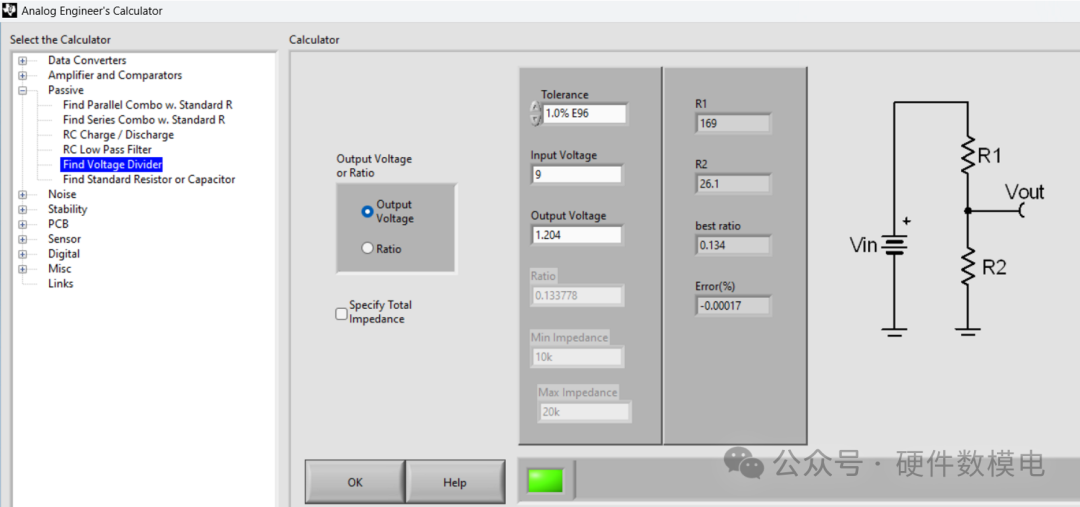The image size is (1080, 507).
Task: Click the best ratio value 0.134
Action: tap(733, 245)
